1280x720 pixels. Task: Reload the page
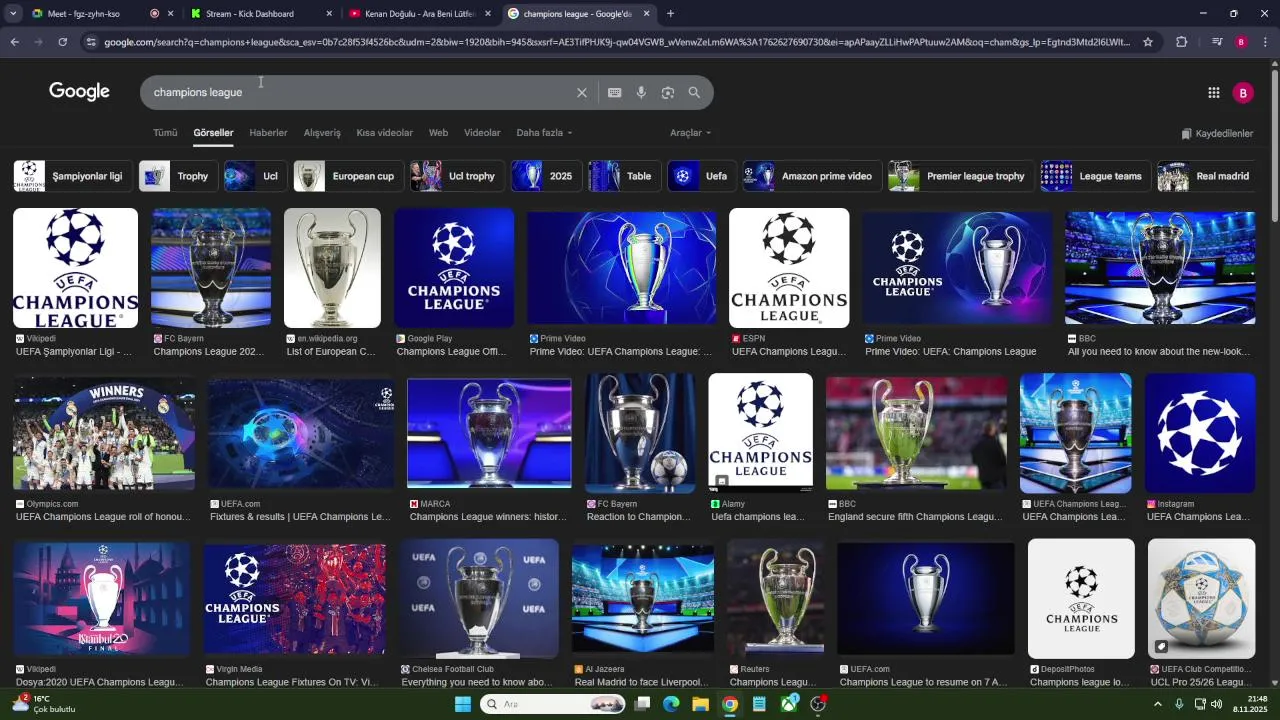coord(62,42)
